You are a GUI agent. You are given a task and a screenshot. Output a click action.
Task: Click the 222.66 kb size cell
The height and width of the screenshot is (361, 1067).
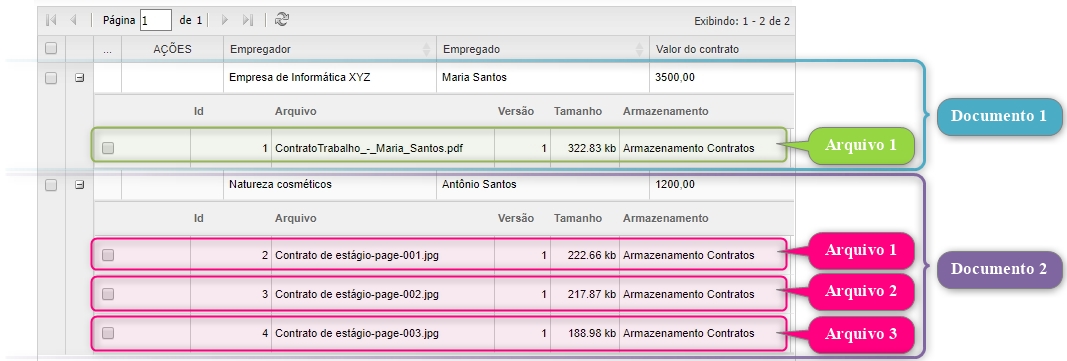(585, 256)
